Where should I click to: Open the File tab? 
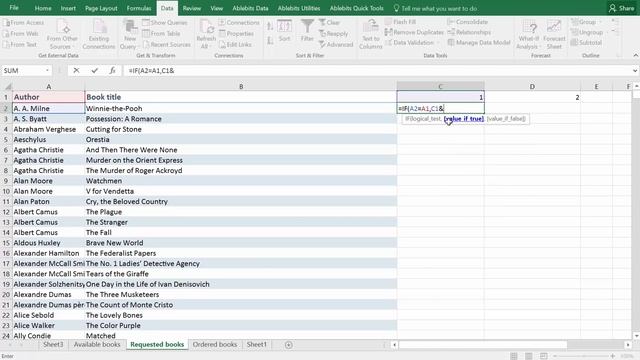coord(14,8)
